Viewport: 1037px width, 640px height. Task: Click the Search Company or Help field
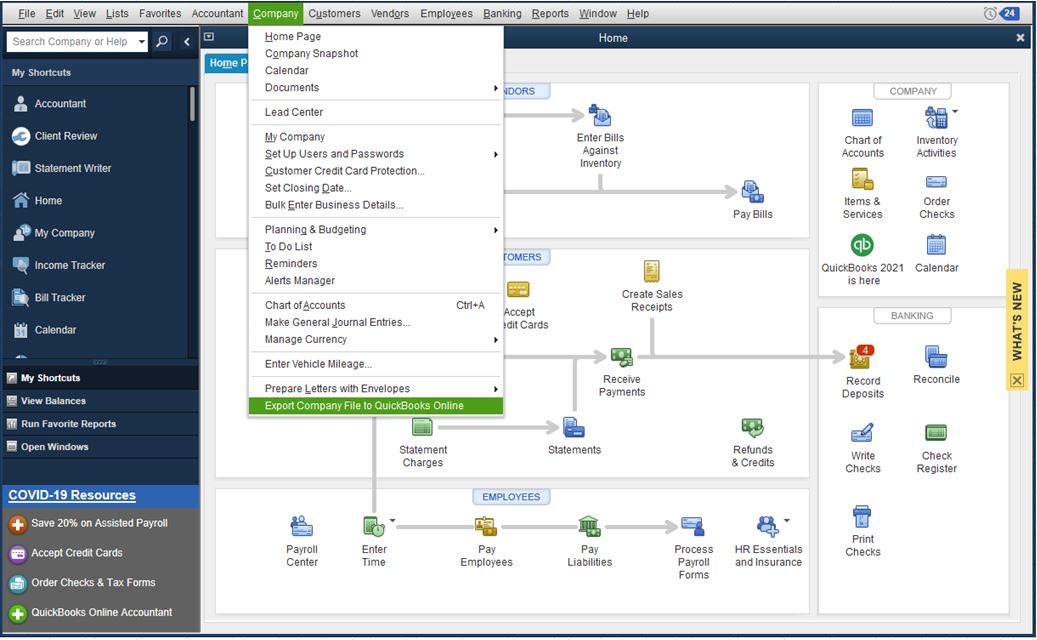[x=71, y=42]
